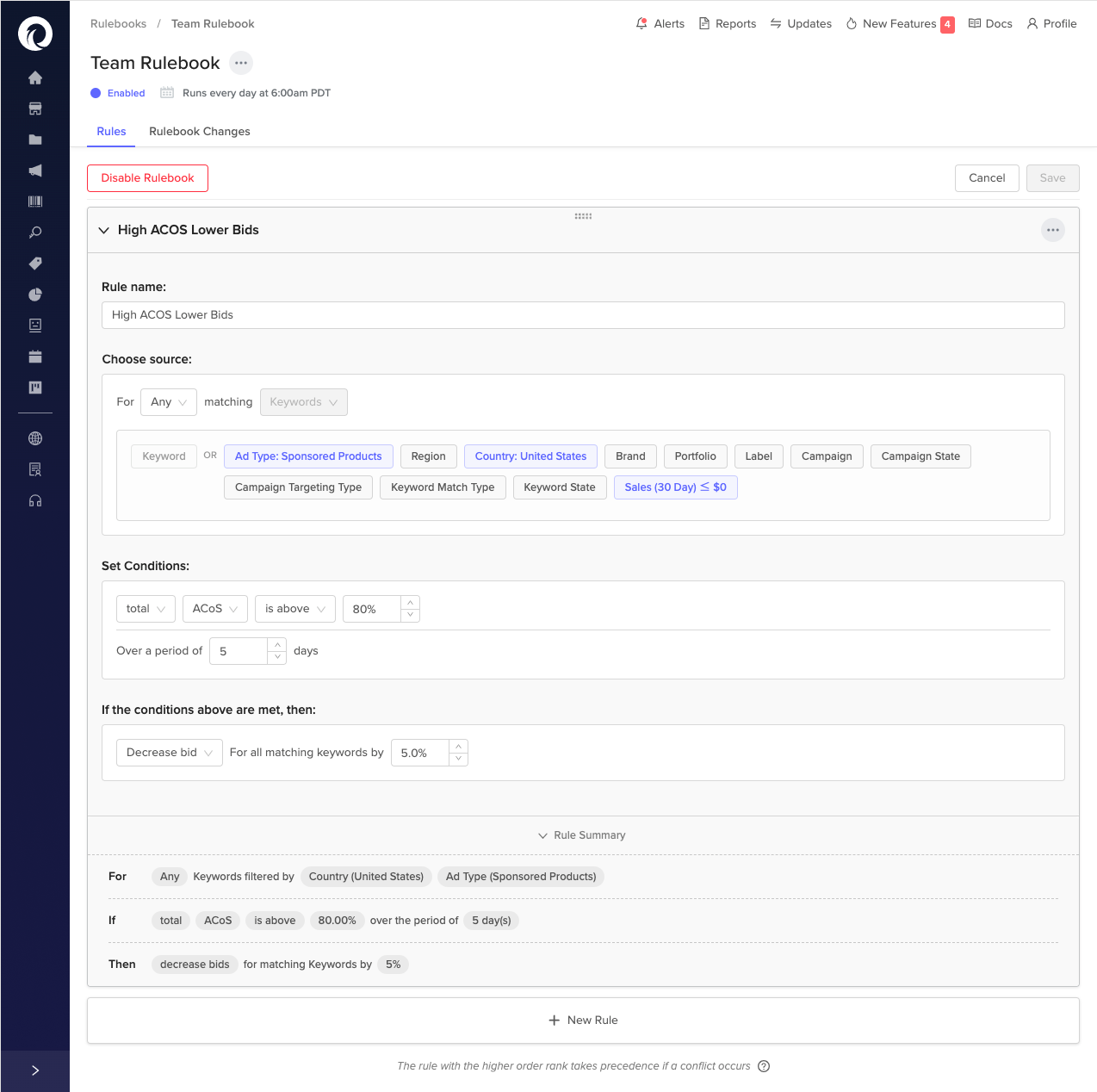Viewport: 1097px width, 1092px height.
Task: Open the board columns icon in the sidebar
Action: pos(35,388)
